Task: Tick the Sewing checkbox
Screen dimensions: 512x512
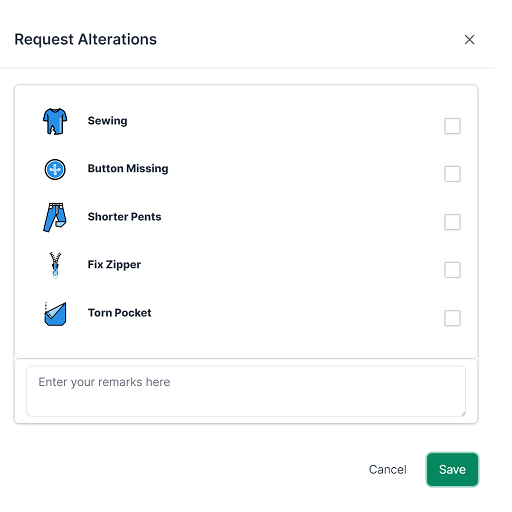Action: [452, 126]
